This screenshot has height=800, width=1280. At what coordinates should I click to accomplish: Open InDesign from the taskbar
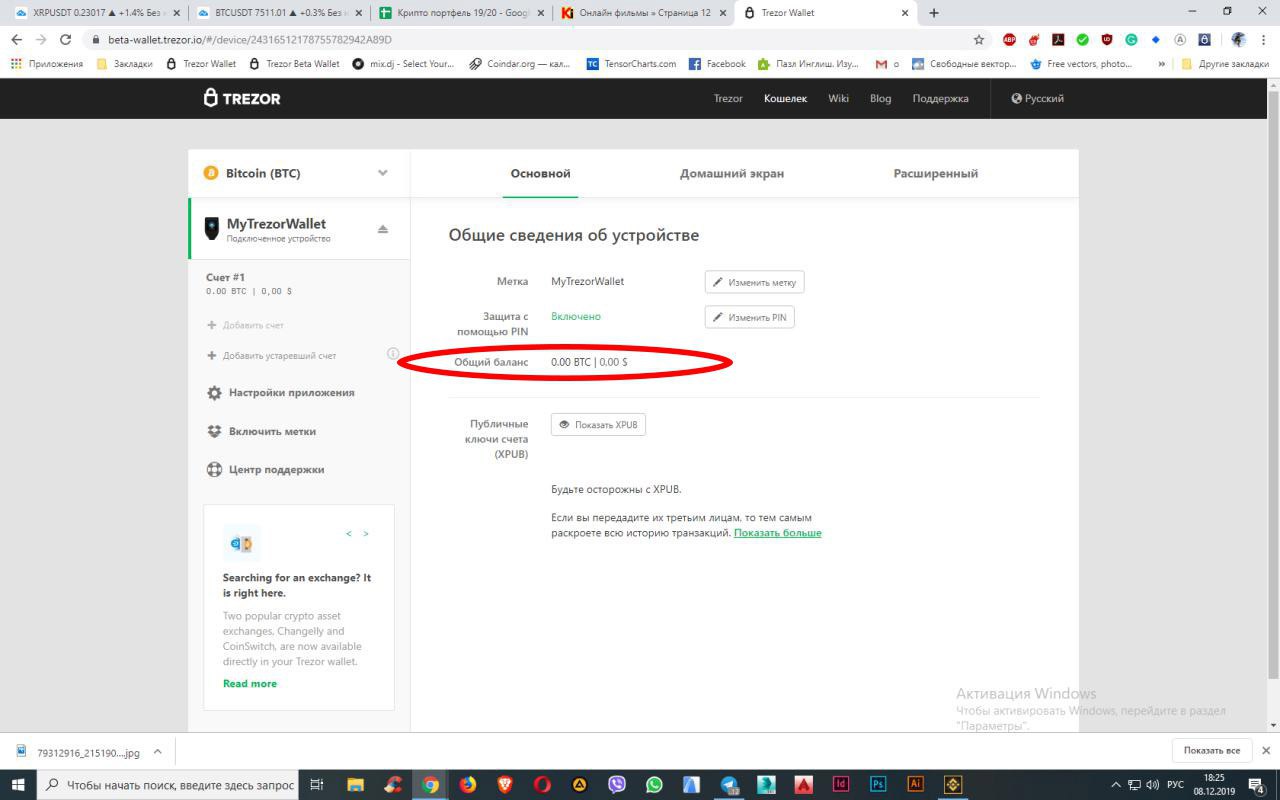click(841, 785)
